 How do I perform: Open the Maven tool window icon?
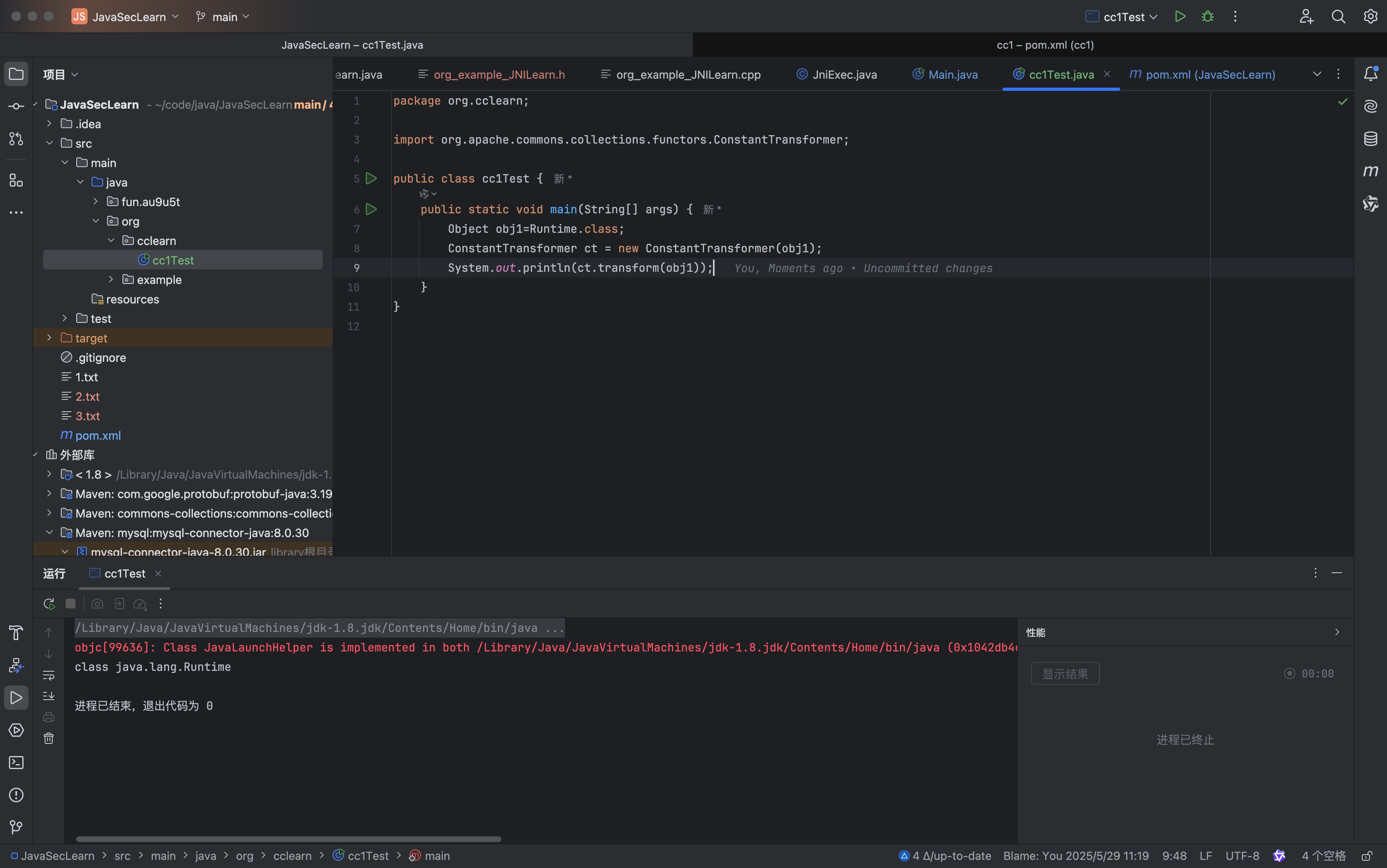pos(1370,171)
